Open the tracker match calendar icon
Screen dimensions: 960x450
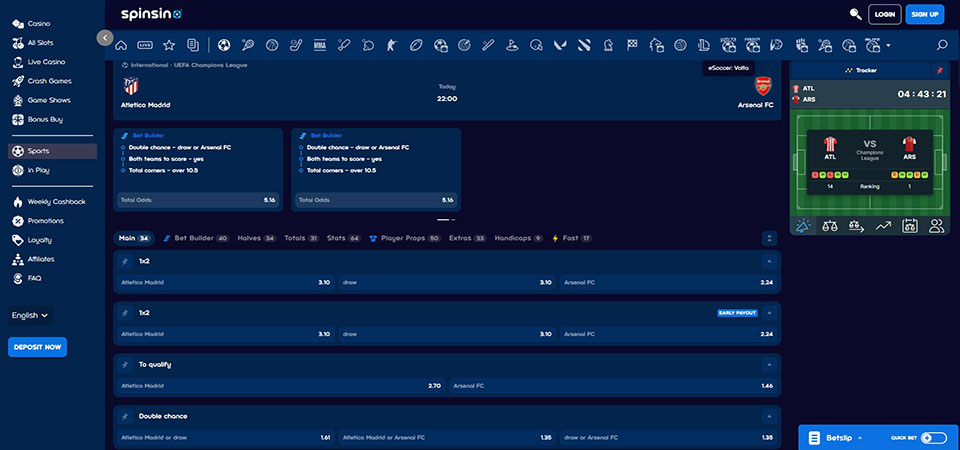point(910,226)
